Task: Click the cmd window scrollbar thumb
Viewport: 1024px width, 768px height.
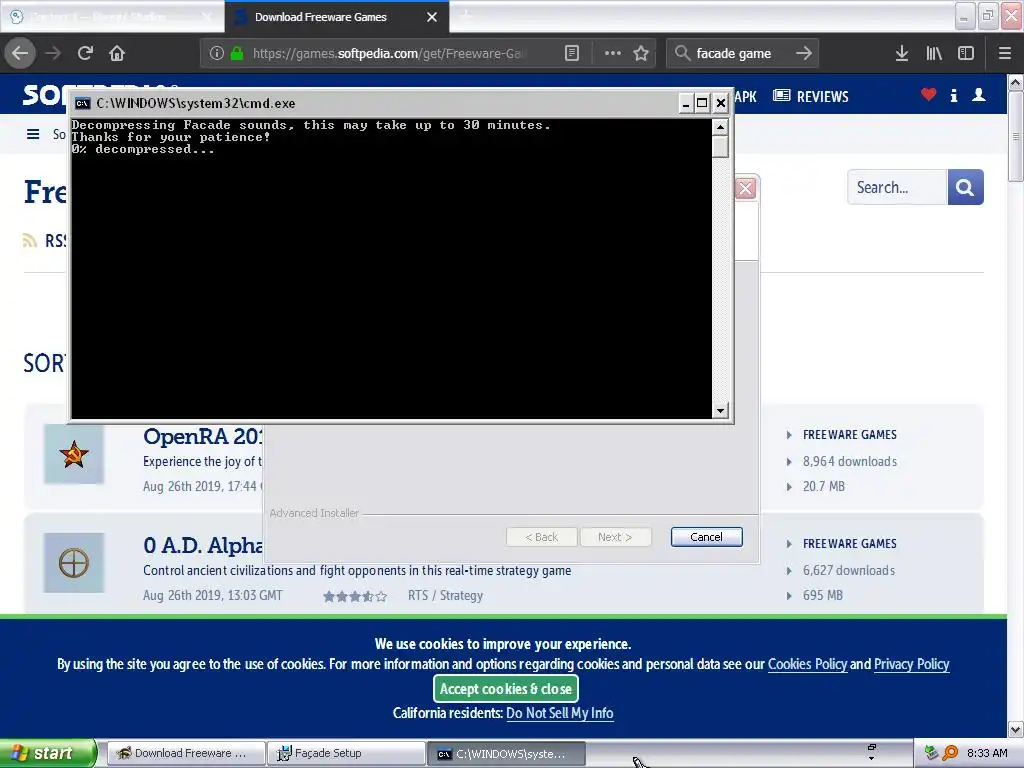Action: click(x=720, y=146)
